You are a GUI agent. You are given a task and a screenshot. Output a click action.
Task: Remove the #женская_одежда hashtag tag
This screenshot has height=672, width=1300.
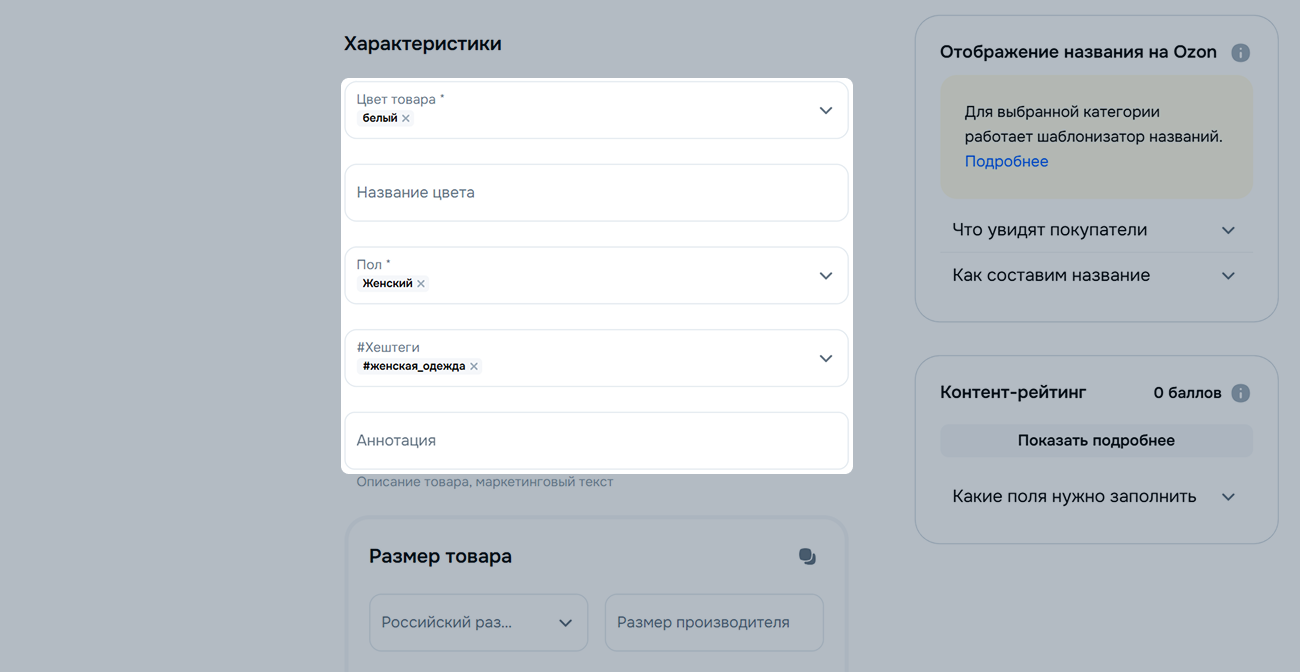click(x=474, y=367)
